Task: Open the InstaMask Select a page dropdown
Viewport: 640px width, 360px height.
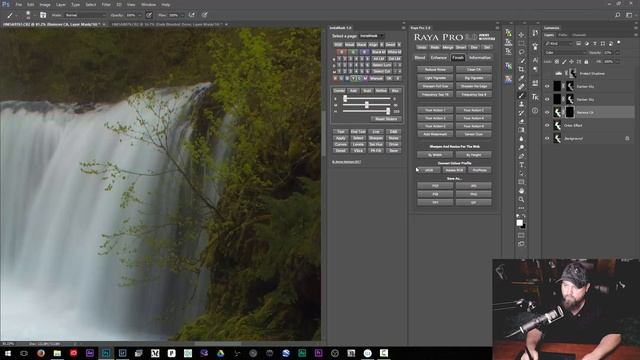Action: point(372,36)
